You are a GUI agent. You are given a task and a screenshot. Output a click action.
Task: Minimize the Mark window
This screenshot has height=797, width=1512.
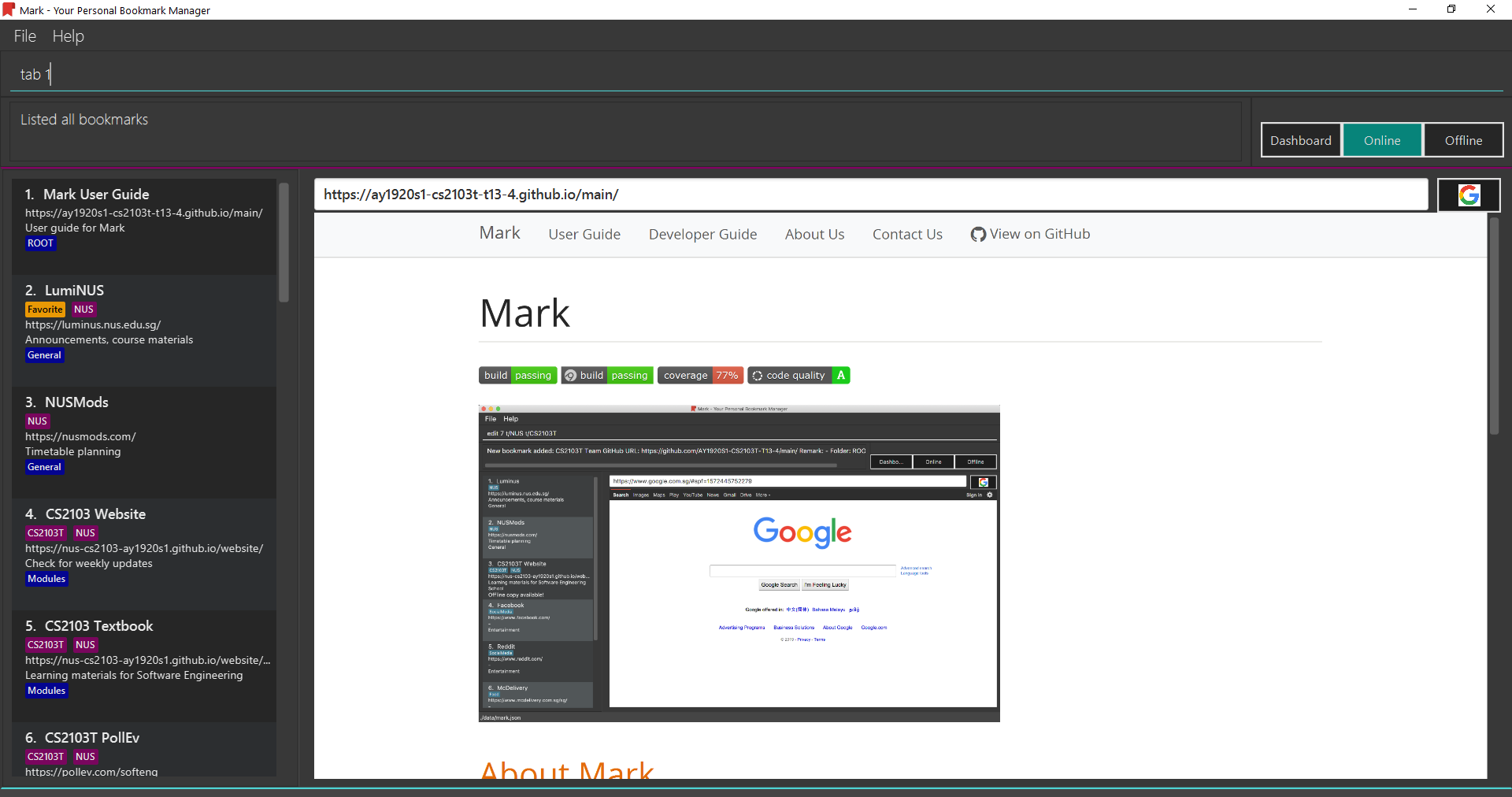click(1413, 9)
